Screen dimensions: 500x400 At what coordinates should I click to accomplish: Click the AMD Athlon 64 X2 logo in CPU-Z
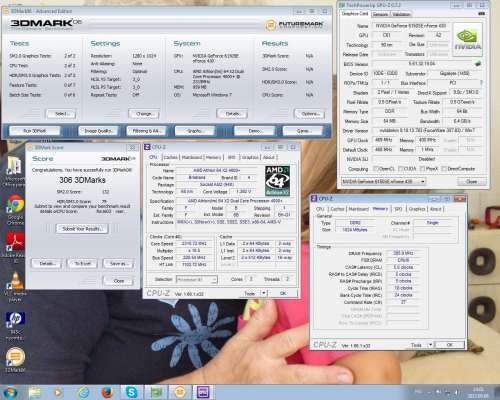coord(277,181)
